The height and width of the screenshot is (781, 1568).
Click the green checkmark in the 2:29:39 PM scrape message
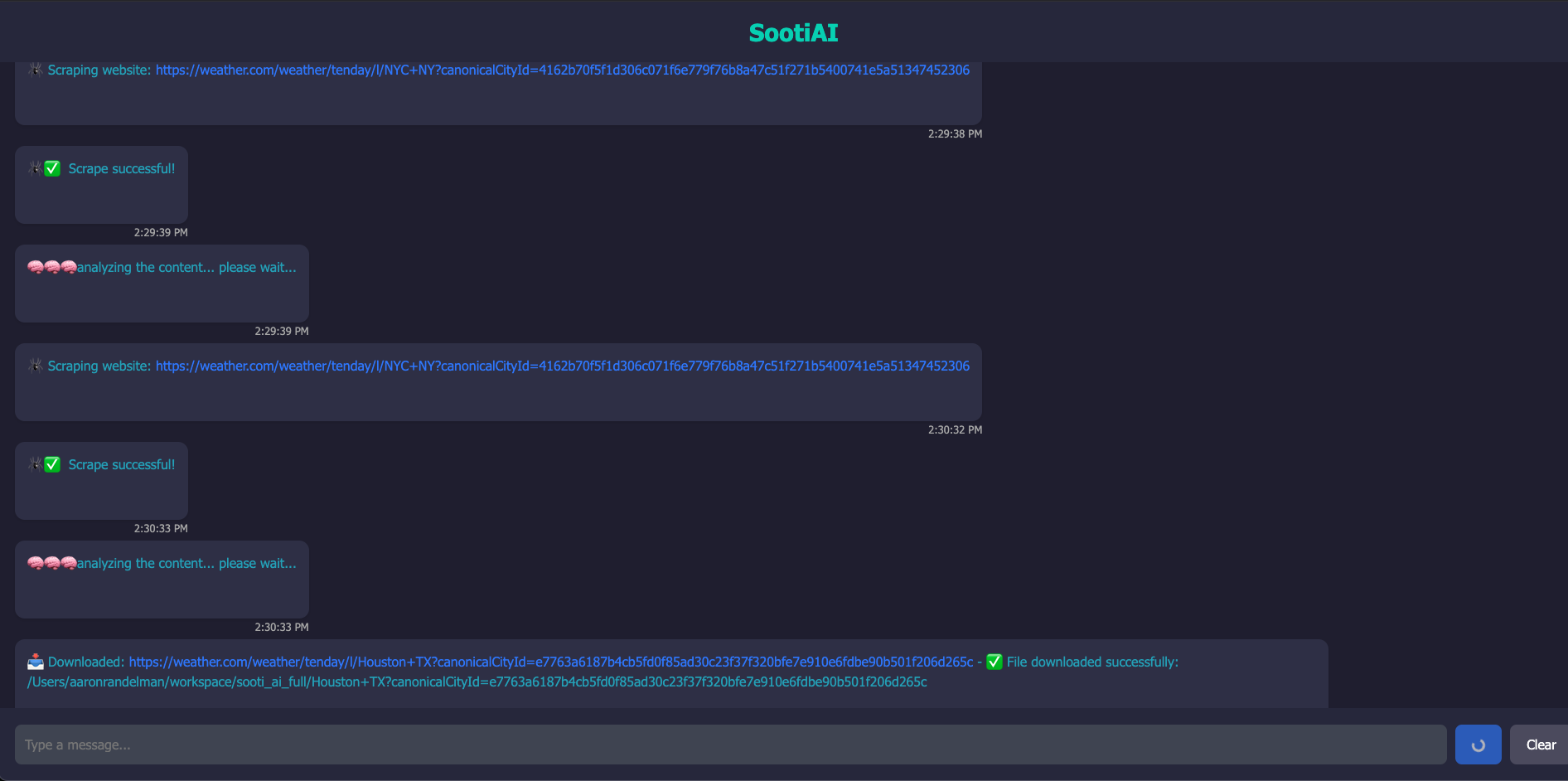click(x=52, y=168)
